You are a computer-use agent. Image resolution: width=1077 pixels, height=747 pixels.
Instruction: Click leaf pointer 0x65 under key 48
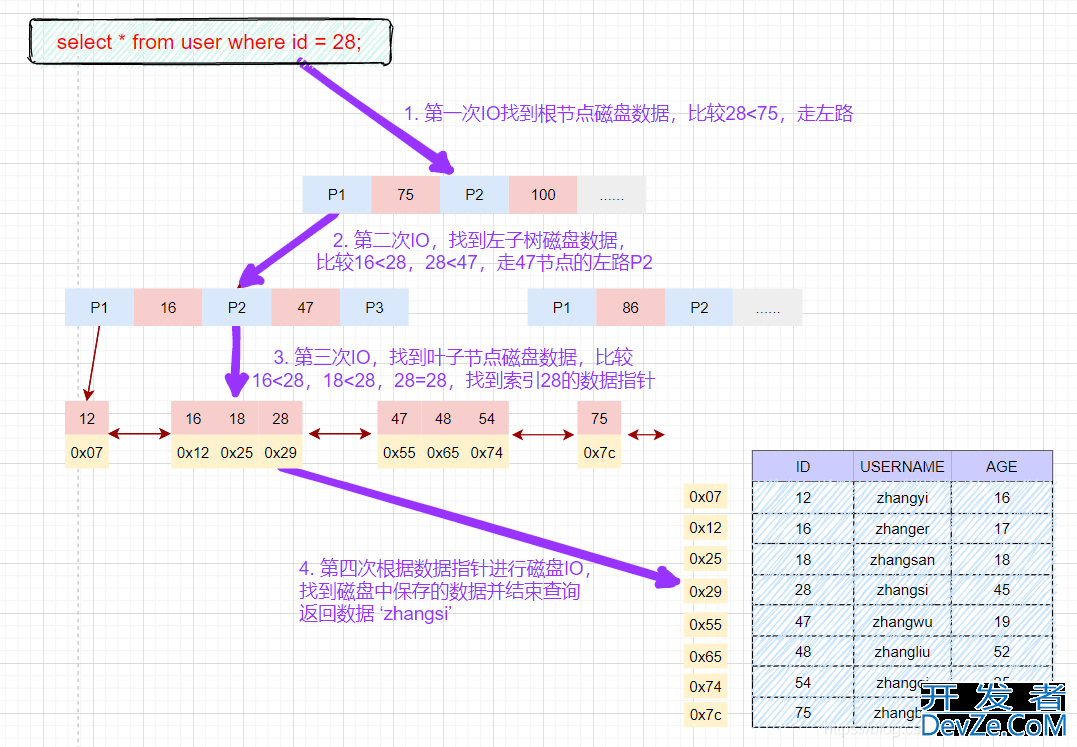tap(443, 452)
